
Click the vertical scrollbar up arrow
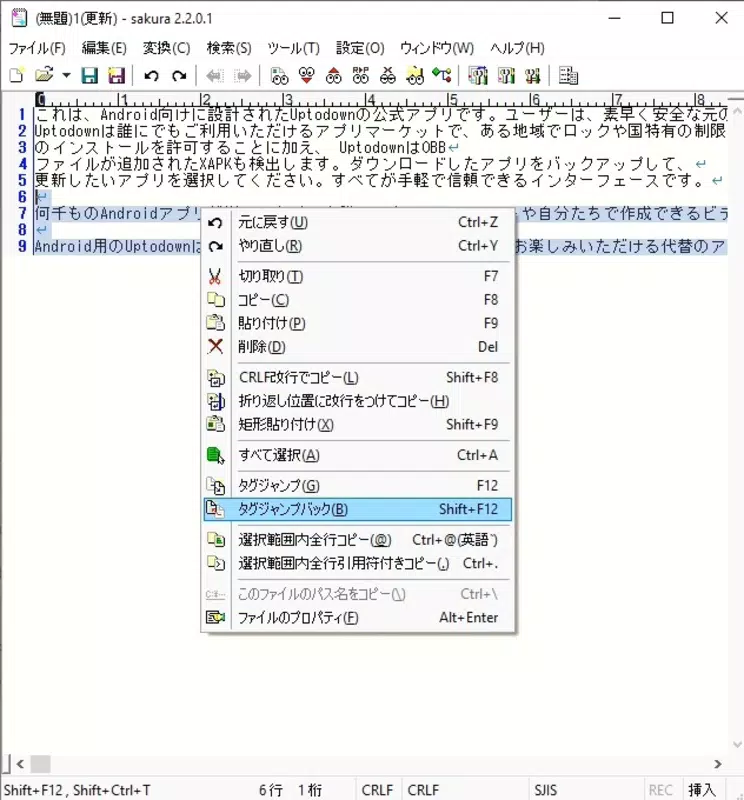[737, 110]
